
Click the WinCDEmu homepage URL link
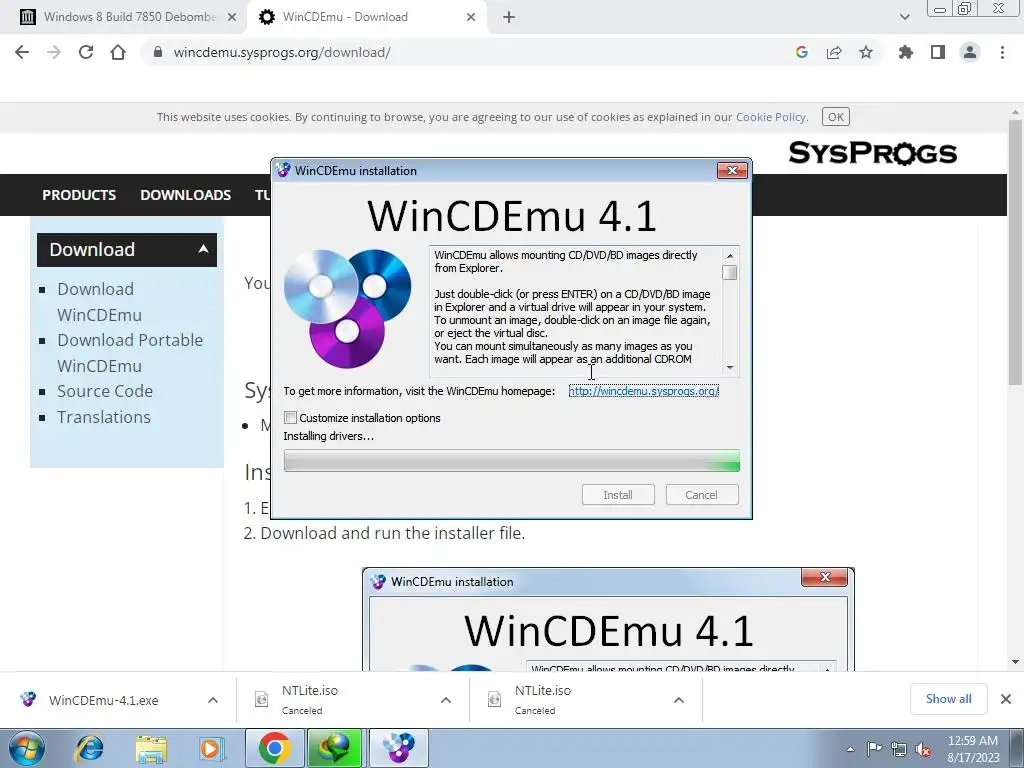tap(643, 391)
